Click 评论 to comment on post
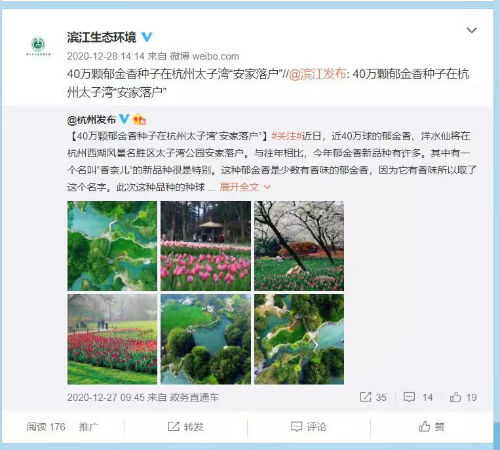This screenshot has width=500, height=450. pyautogui.click(x=309, y=426)
